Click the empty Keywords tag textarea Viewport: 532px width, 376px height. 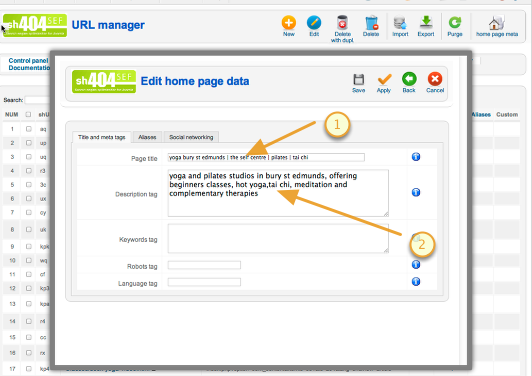(x=278, y=238)
